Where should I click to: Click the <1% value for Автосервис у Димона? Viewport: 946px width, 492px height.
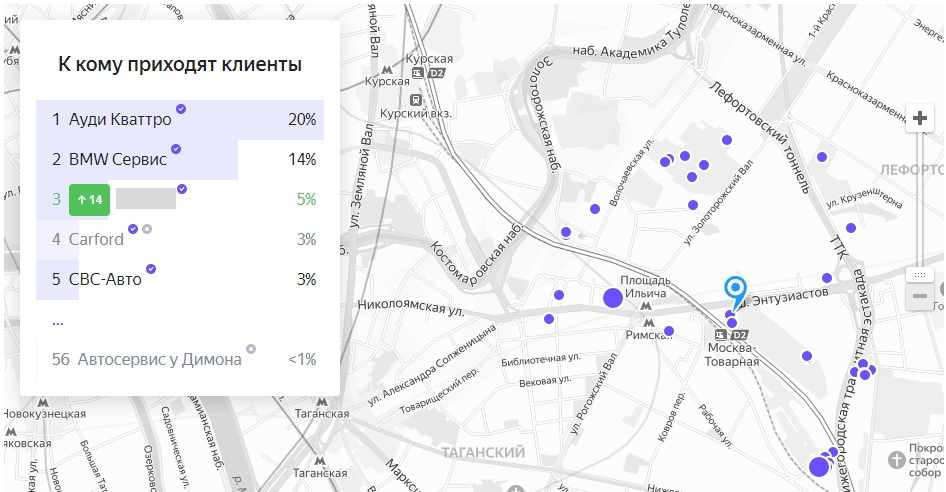(x=302, y=359)
